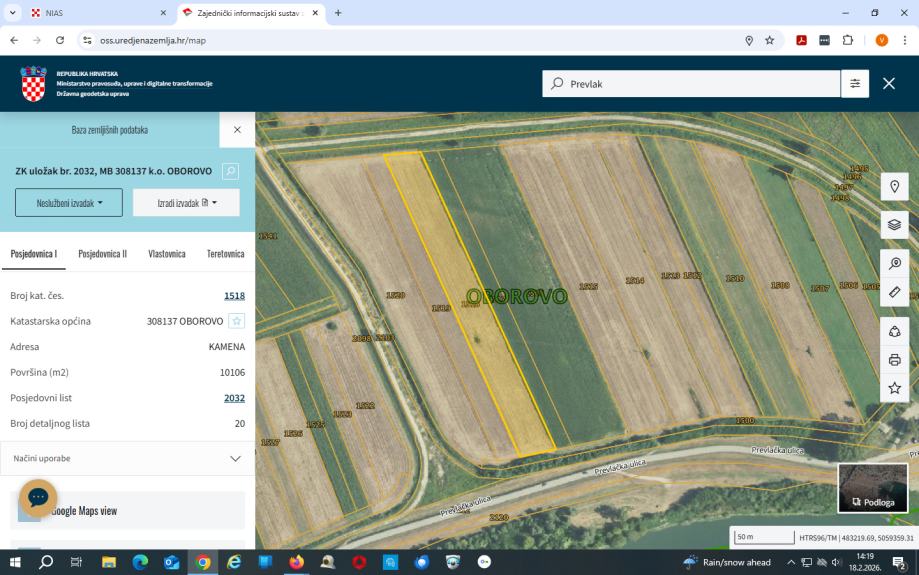This screenshot has width=919, height=575.
Task: Click the Previak search input field
Action: pyautogui.click(x=690, y=84)
